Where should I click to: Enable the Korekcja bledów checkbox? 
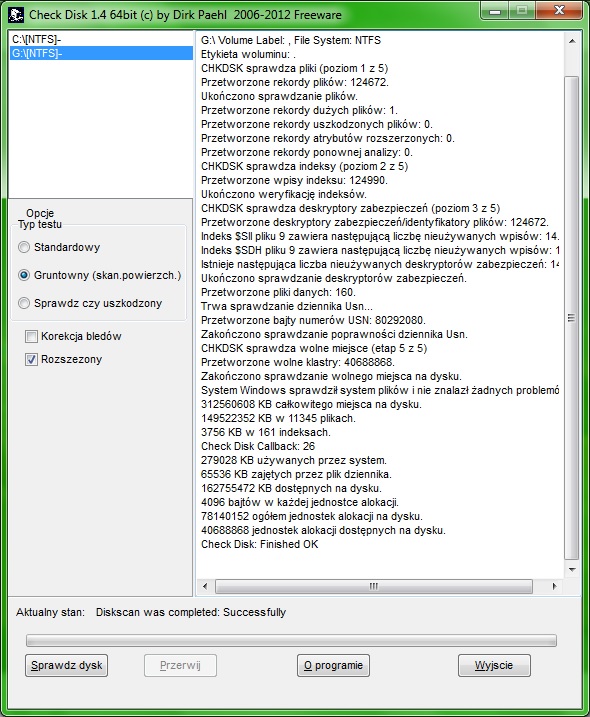point(31,337)
